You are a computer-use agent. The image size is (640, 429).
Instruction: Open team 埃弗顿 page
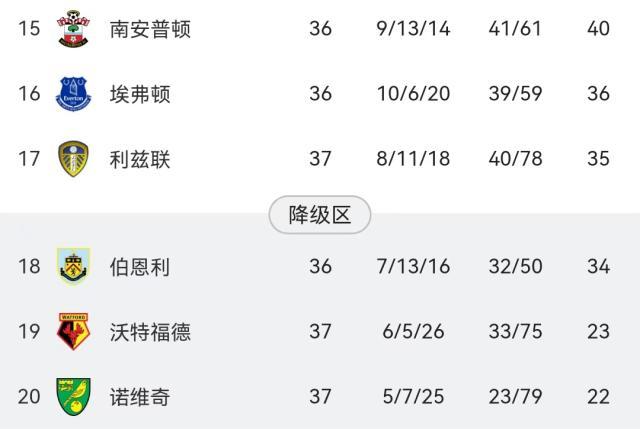click(x=140, y=94)
